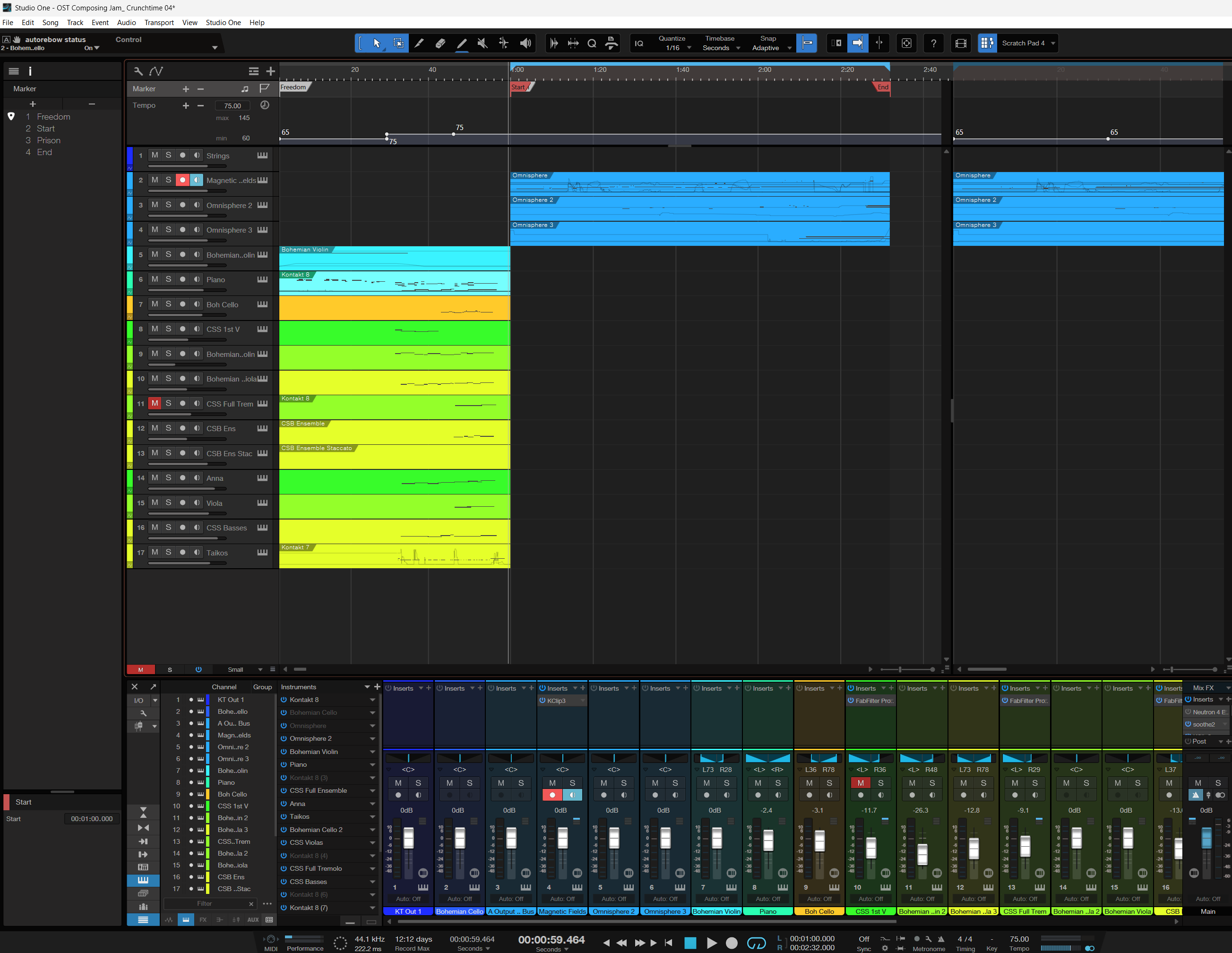Rewind in the transport bar
Screen dimensions: 1232x953
[621, 943]
